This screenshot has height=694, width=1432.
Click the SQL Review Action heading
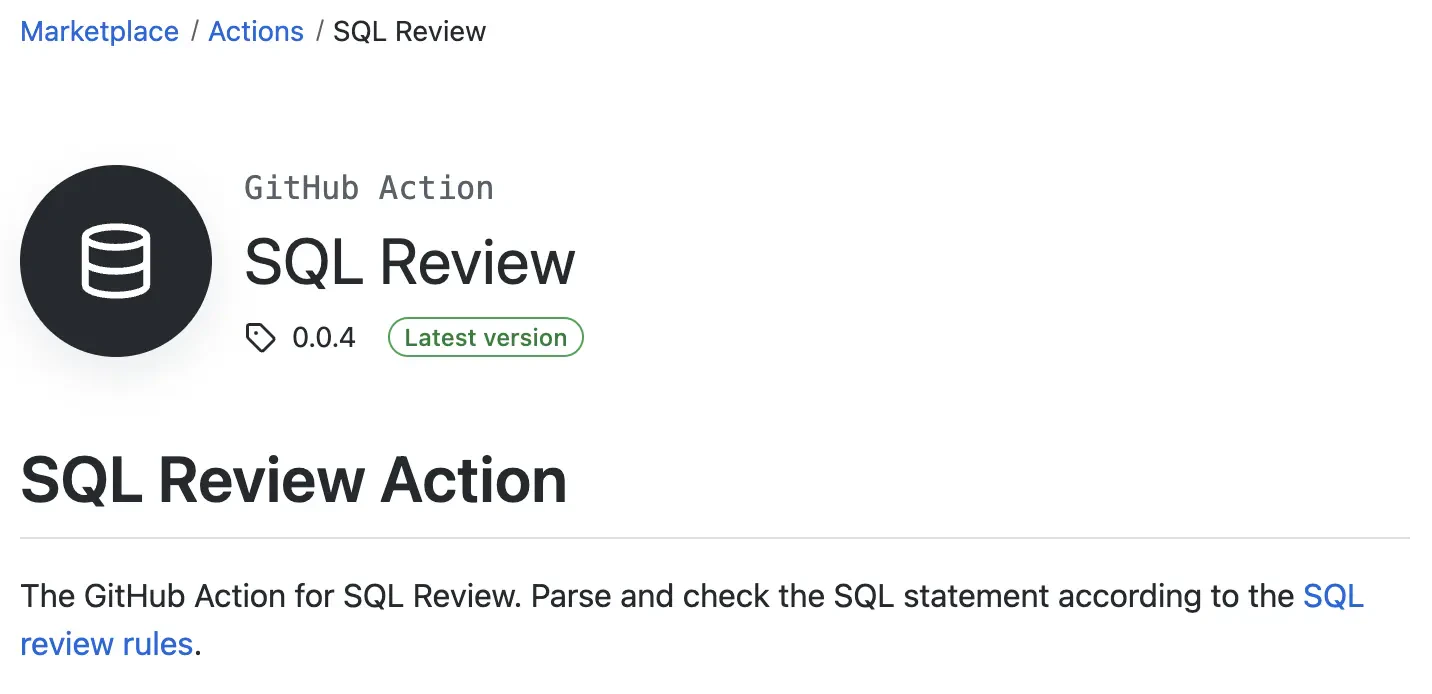click(294, 480)
